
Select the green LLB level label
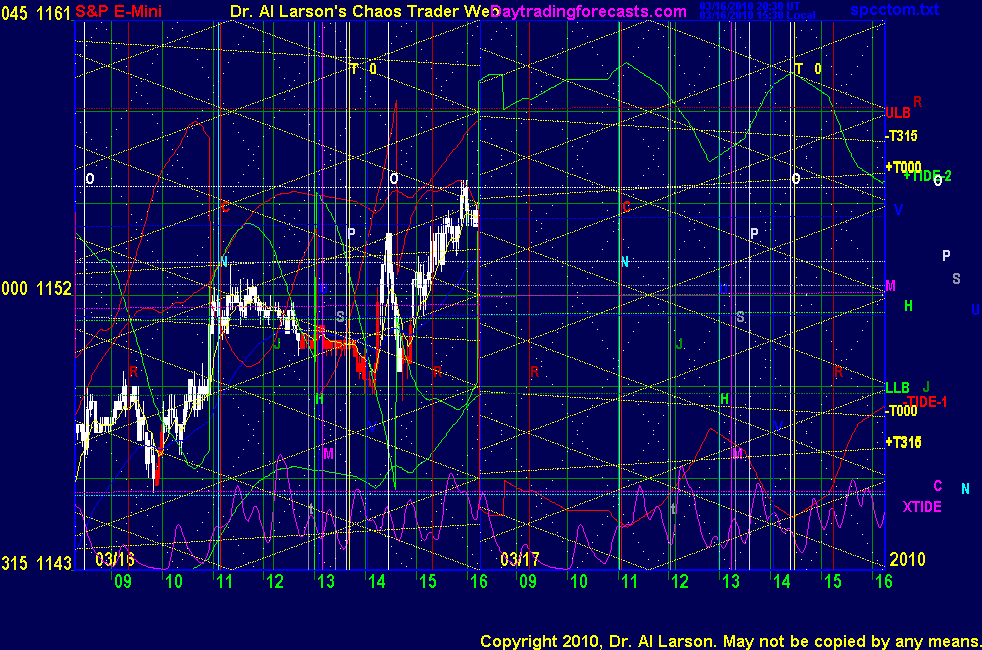tap(897, 387)
